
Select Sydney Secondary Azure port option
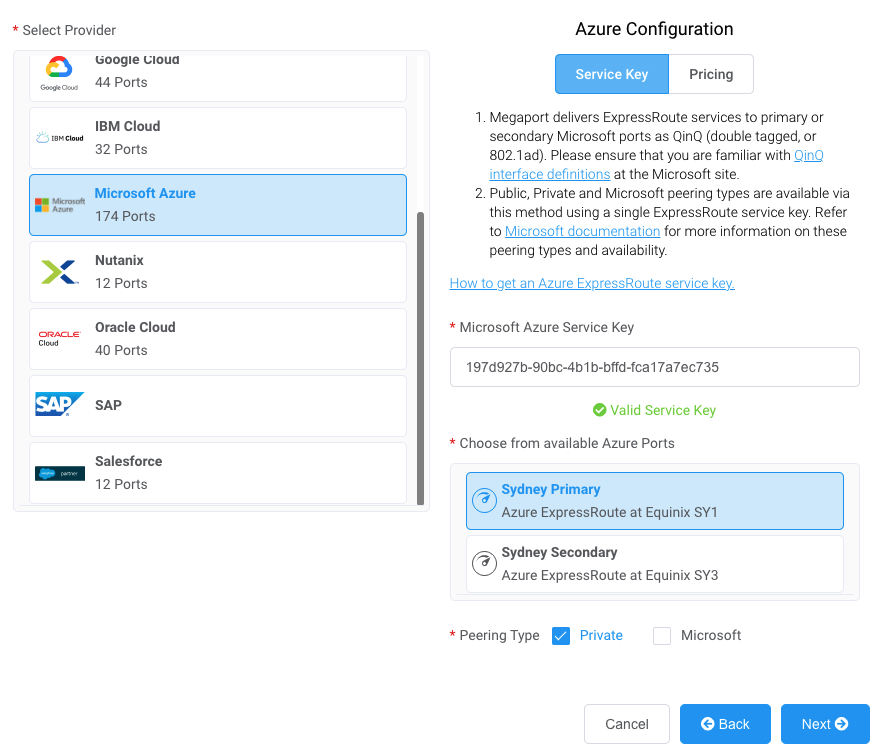pos(655,564)
